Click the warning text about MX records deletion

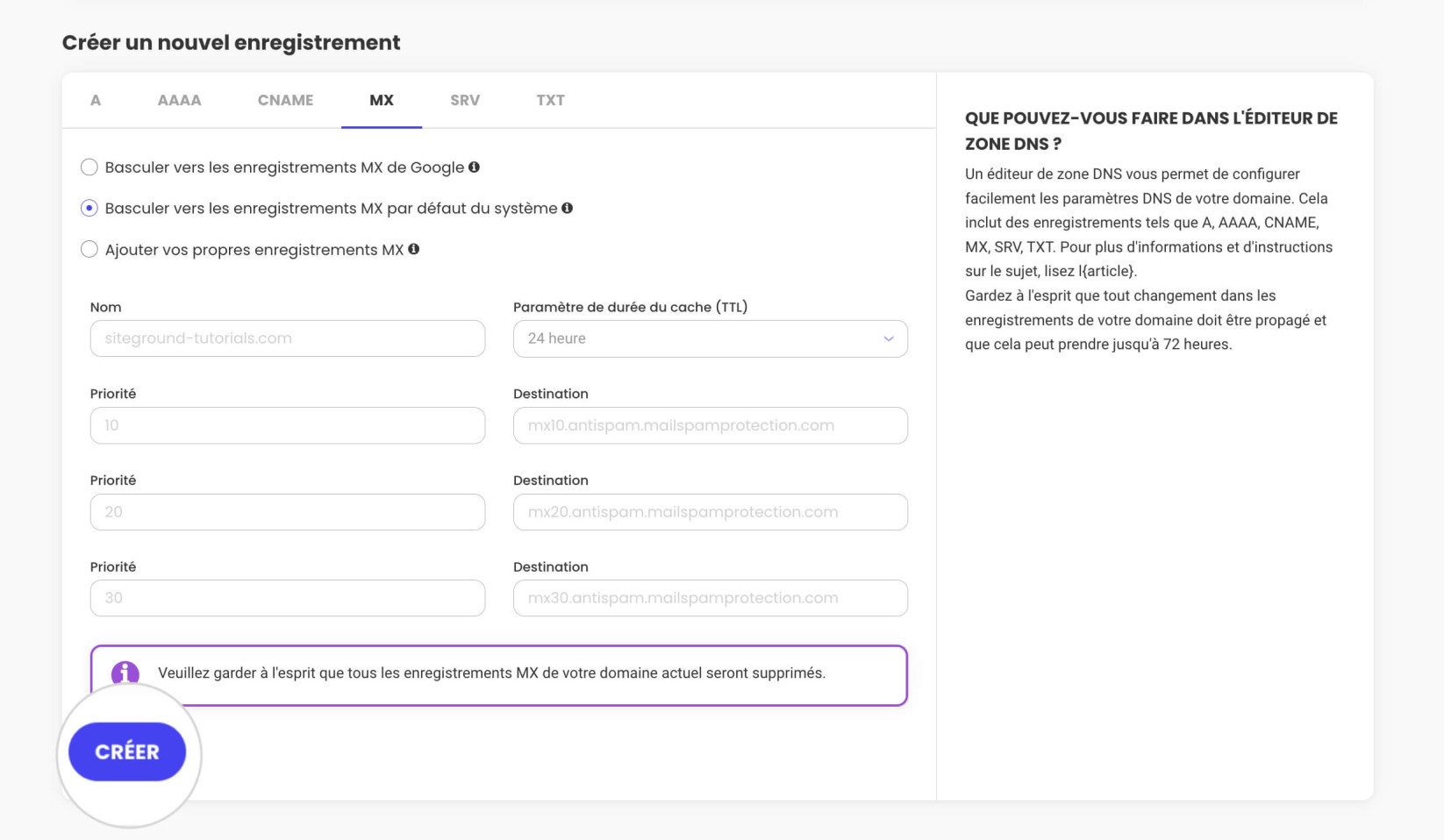tap(491, 673)
